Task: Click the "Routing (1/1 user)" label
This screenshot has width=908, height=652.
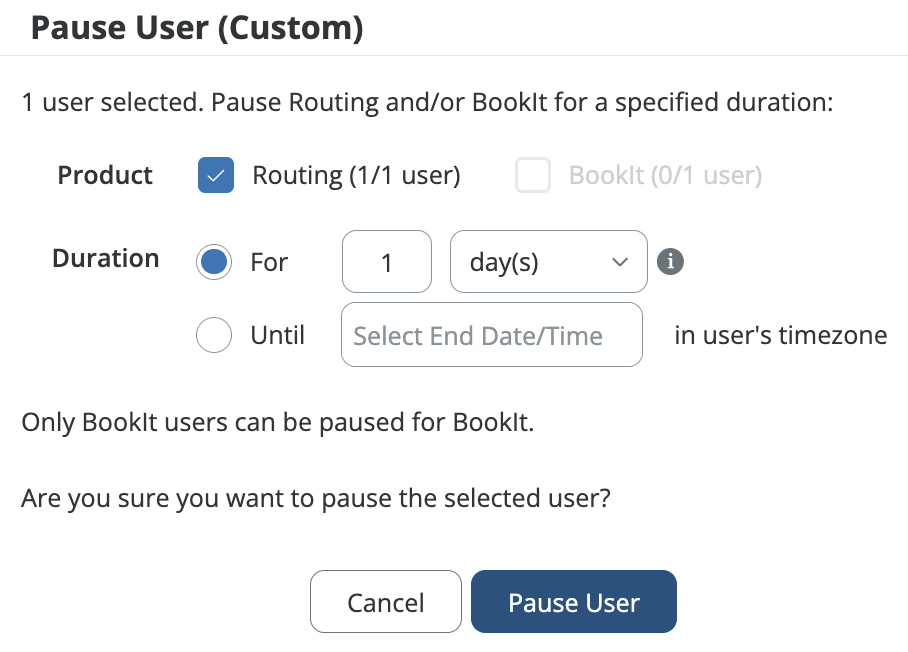Action: (x=356, y=176)
